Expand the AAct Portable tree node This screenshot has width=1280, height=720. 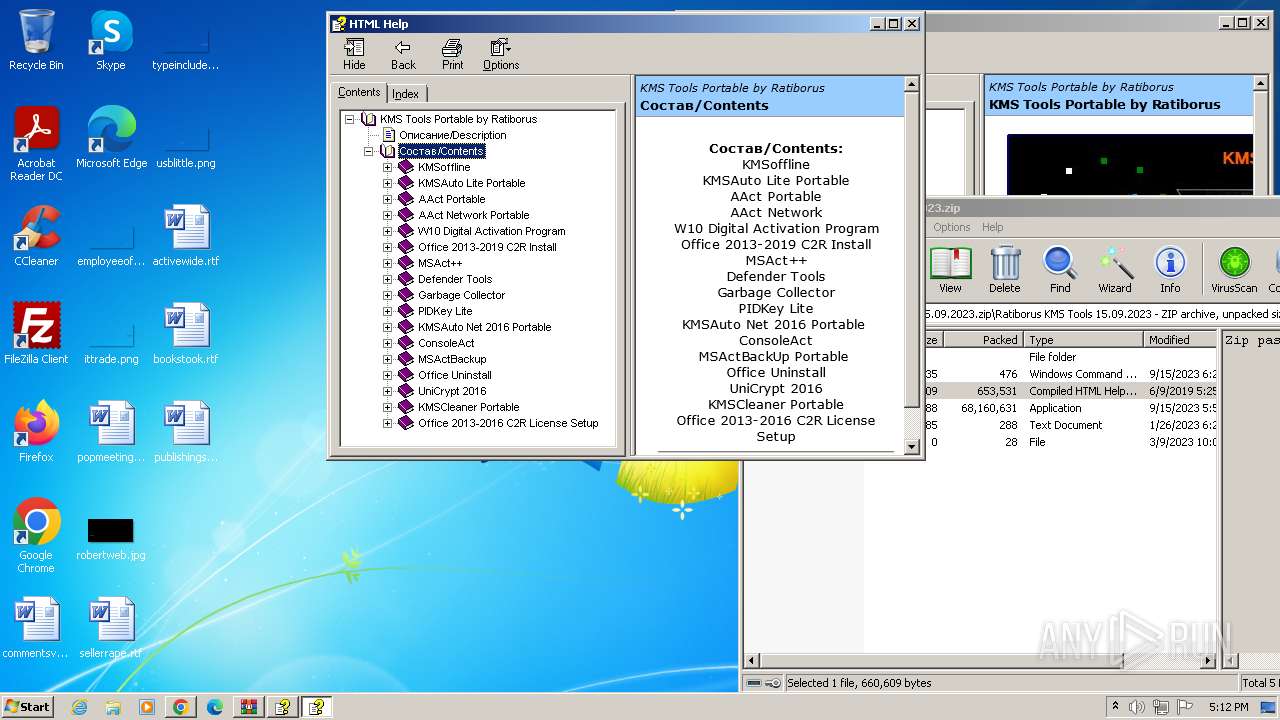pos(387,199)
